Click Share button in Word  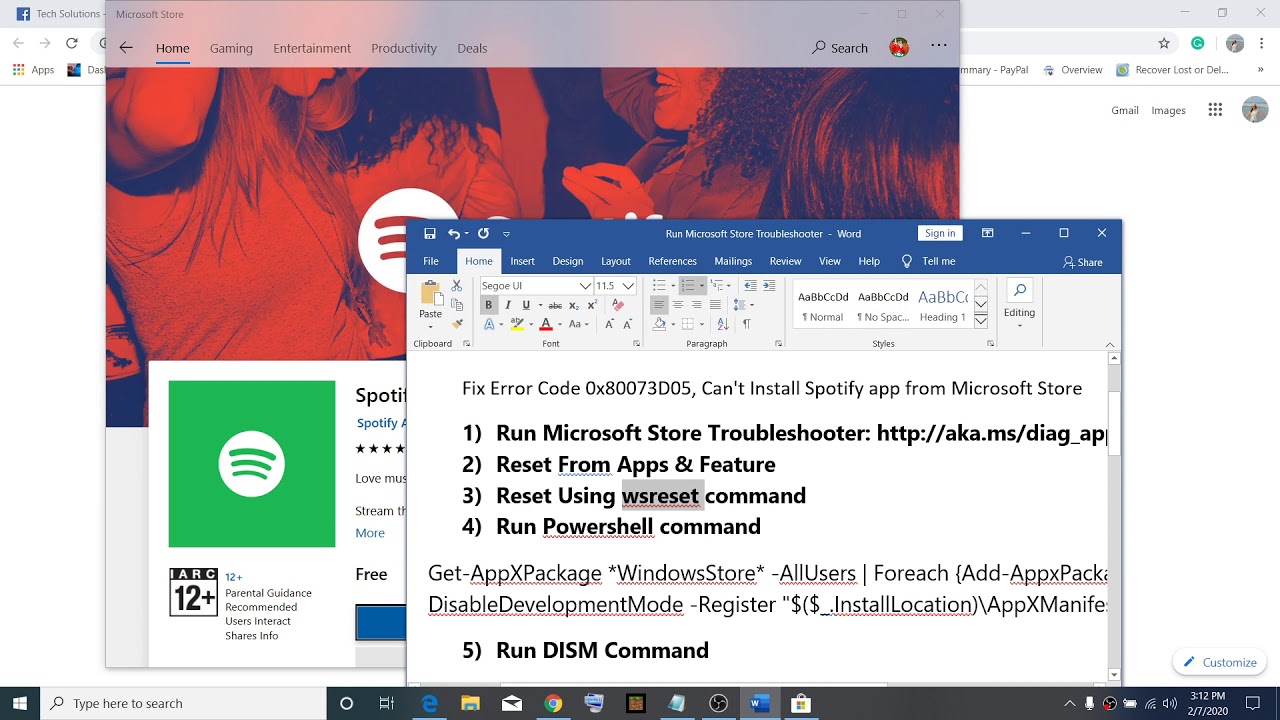click(1083, 262)
